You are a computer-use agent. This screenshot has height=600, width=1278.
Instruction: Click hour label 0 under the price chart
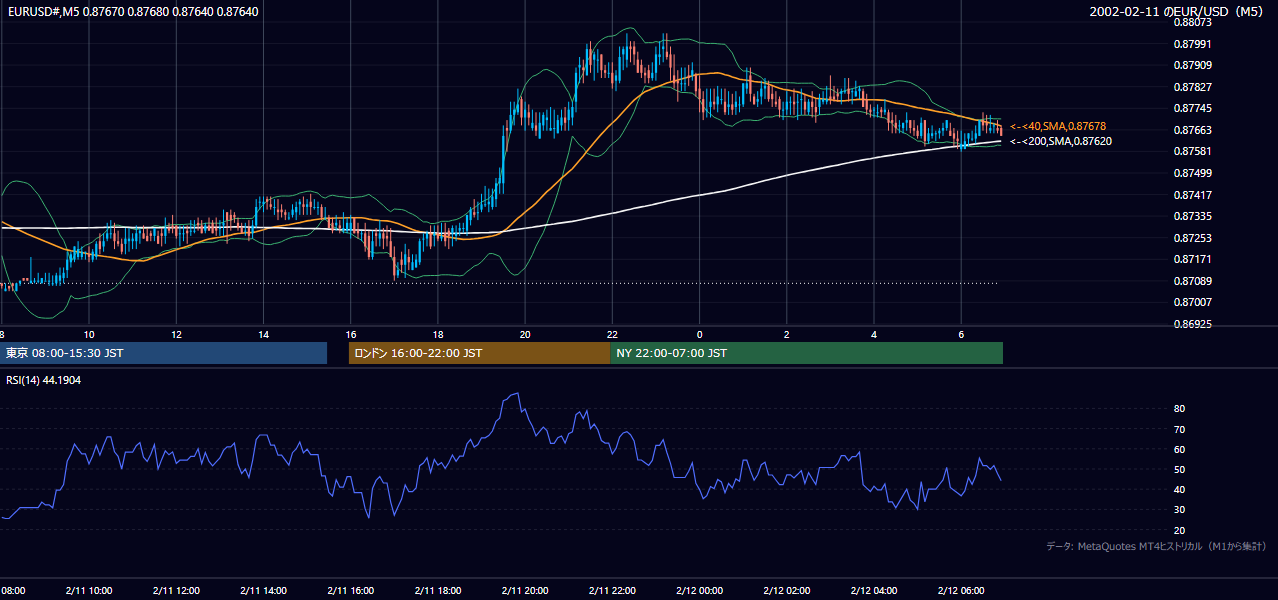coord(700,334)
